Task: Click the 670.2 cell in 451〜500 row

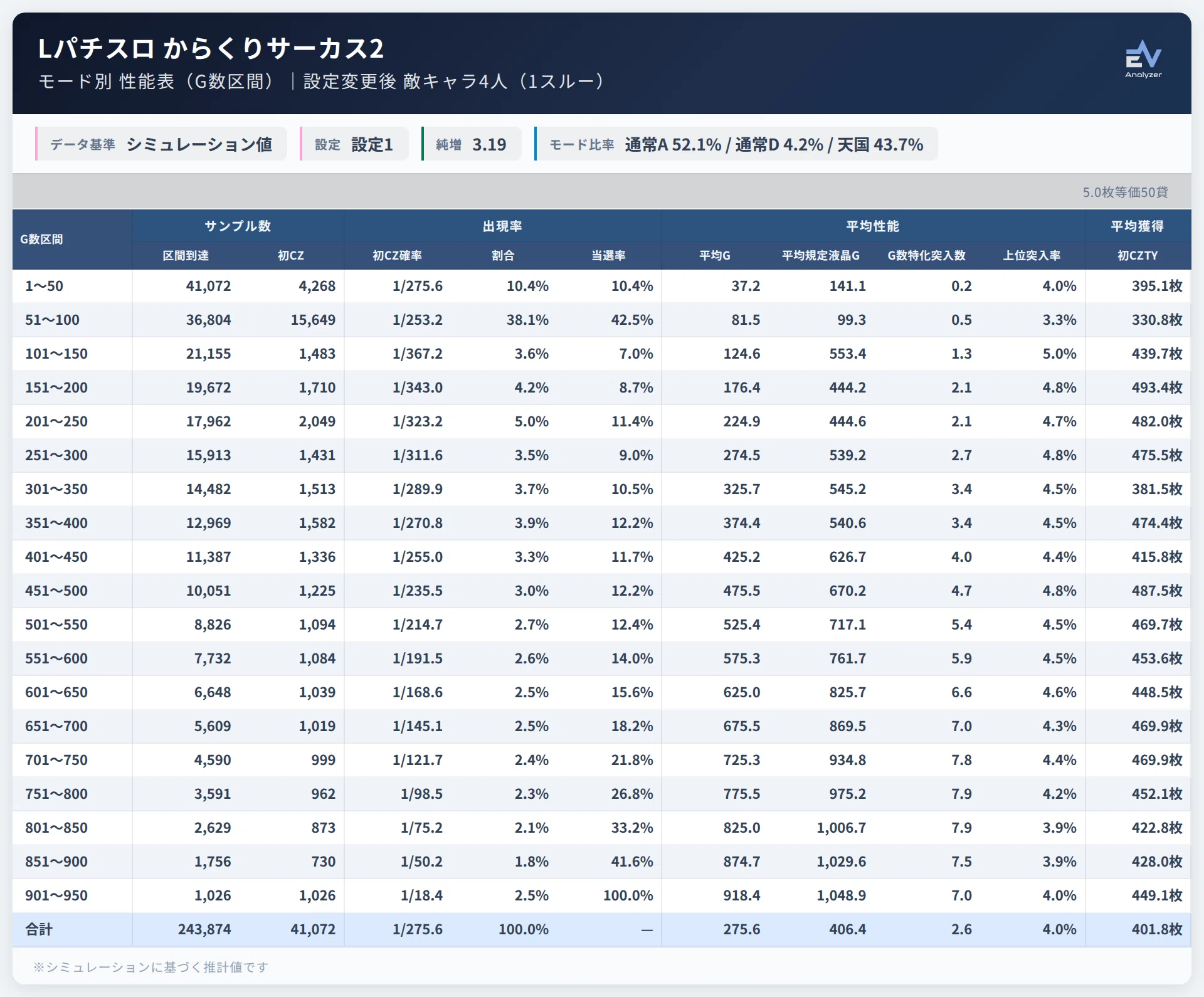Action: pos(847,591)
